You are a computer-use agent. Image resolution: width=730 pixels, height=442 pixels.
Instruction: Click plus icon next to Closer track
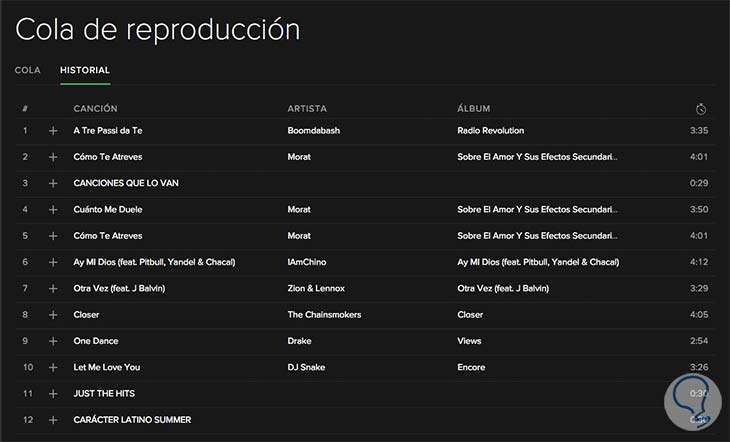(x=54, y=314)
